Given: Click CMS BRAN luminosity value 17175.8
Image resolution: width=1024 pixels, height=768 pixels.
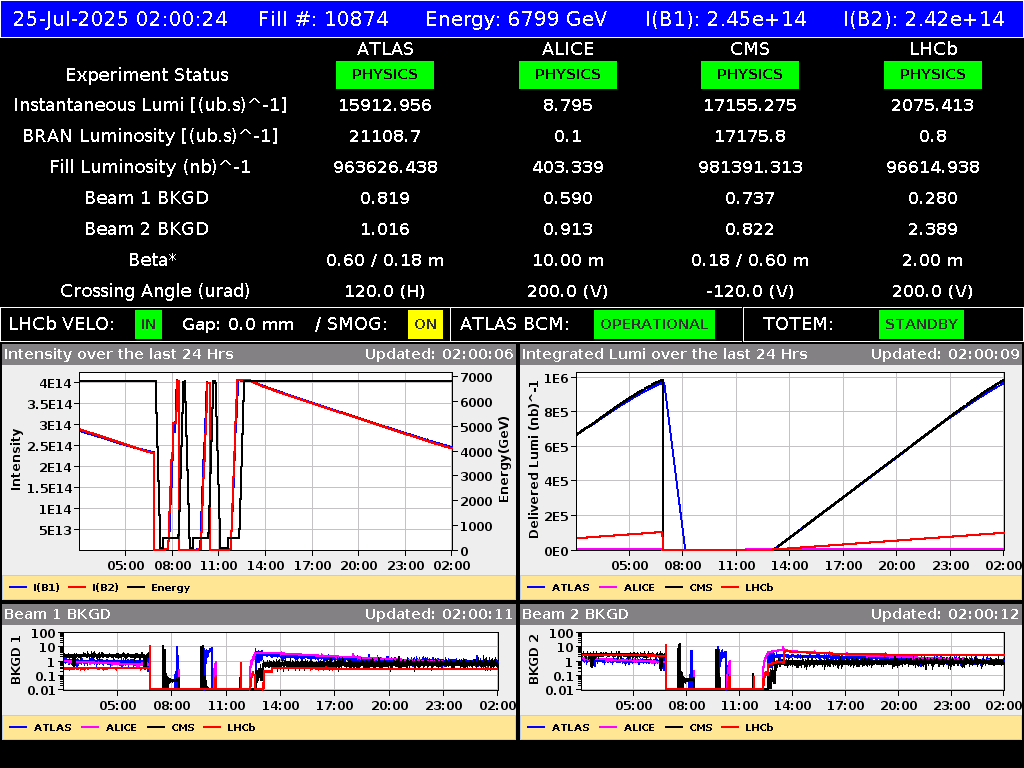Looking at the screenshot, I should tap(750, 136).
